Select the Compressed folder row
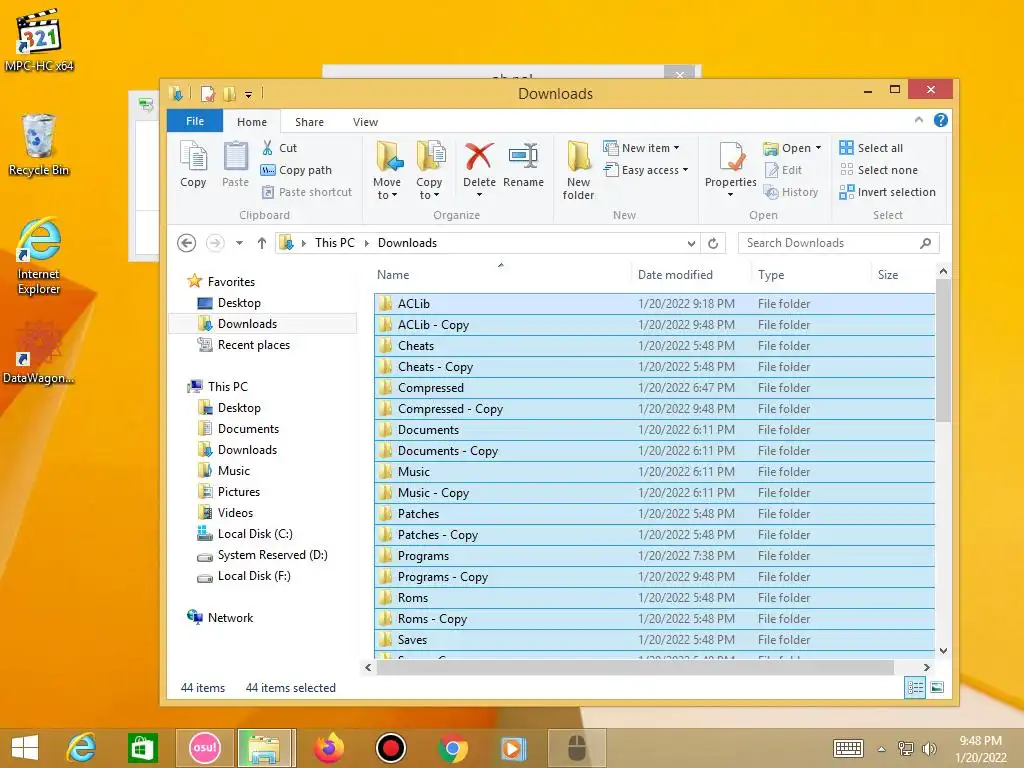This screenshot has height=768, width=1024. tap(654, 388)
